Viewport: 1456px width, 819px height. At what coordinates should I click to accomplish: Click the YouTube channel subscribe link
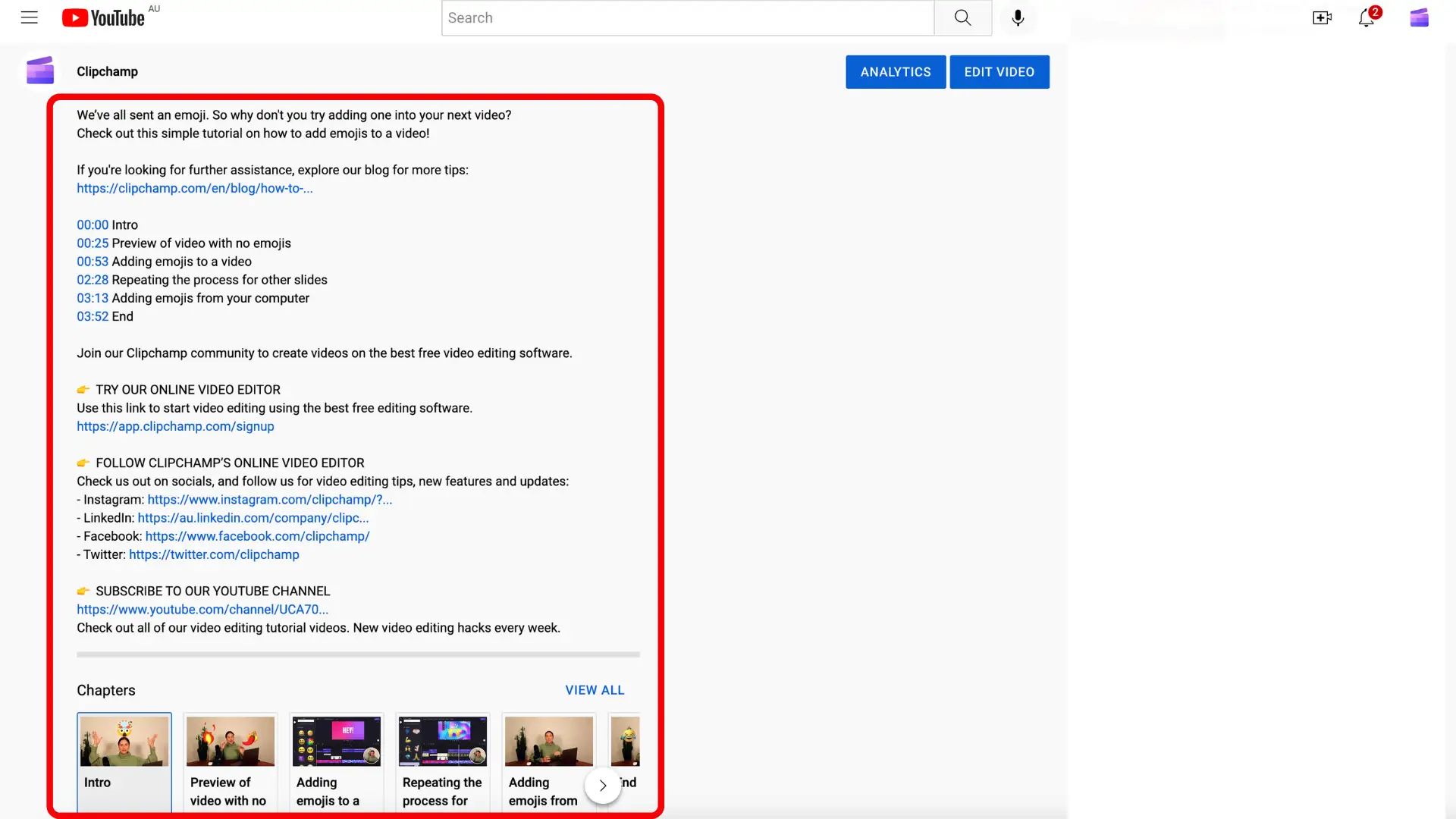[202, 609]
